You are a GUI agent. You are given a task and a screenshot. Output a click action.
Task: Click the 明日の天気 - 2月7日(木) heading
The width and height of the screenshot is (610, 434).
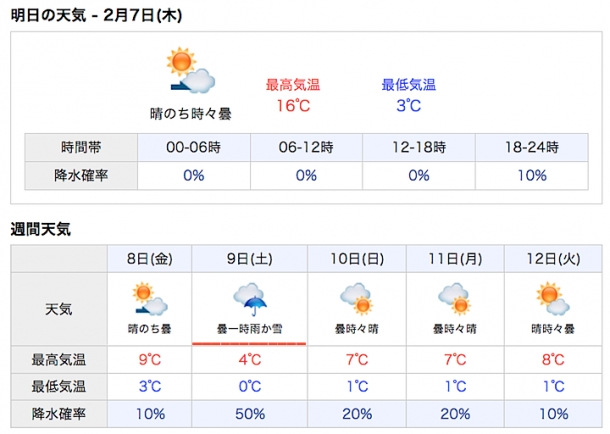click(x=96, y=16)
